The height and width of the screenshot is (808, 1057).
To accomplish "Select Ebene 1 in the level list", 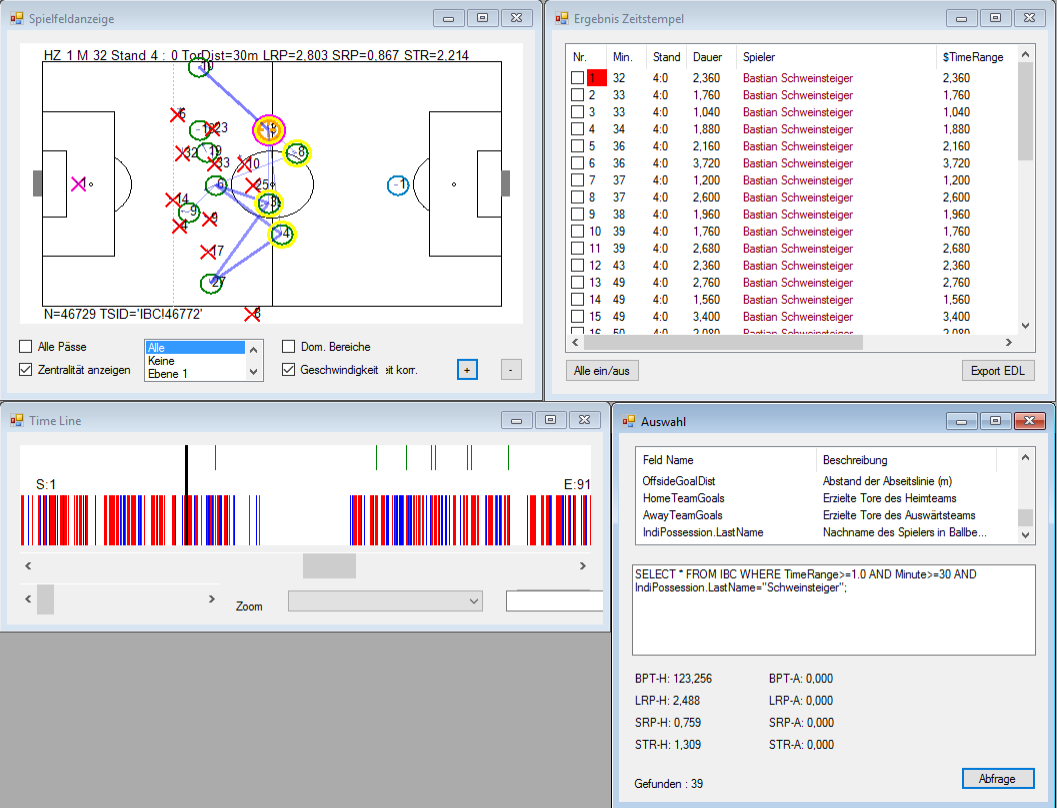I will [x=167, y=373].
